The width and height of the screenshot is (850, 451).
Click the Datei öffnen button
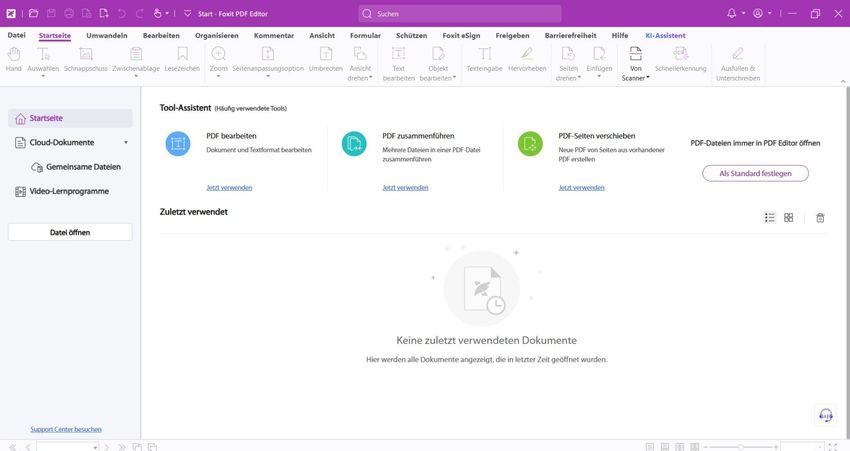pyautogui.click(x=70, y=232)
